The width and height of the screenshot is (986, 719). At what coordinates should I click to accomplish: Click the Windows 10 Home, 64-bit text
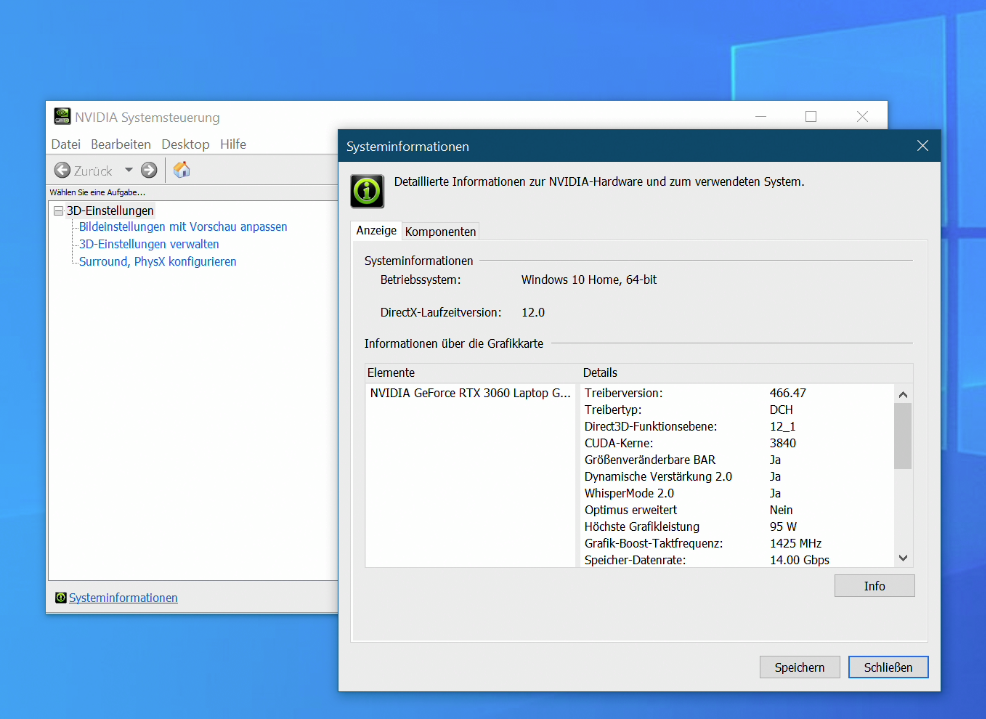coord(589,280)
